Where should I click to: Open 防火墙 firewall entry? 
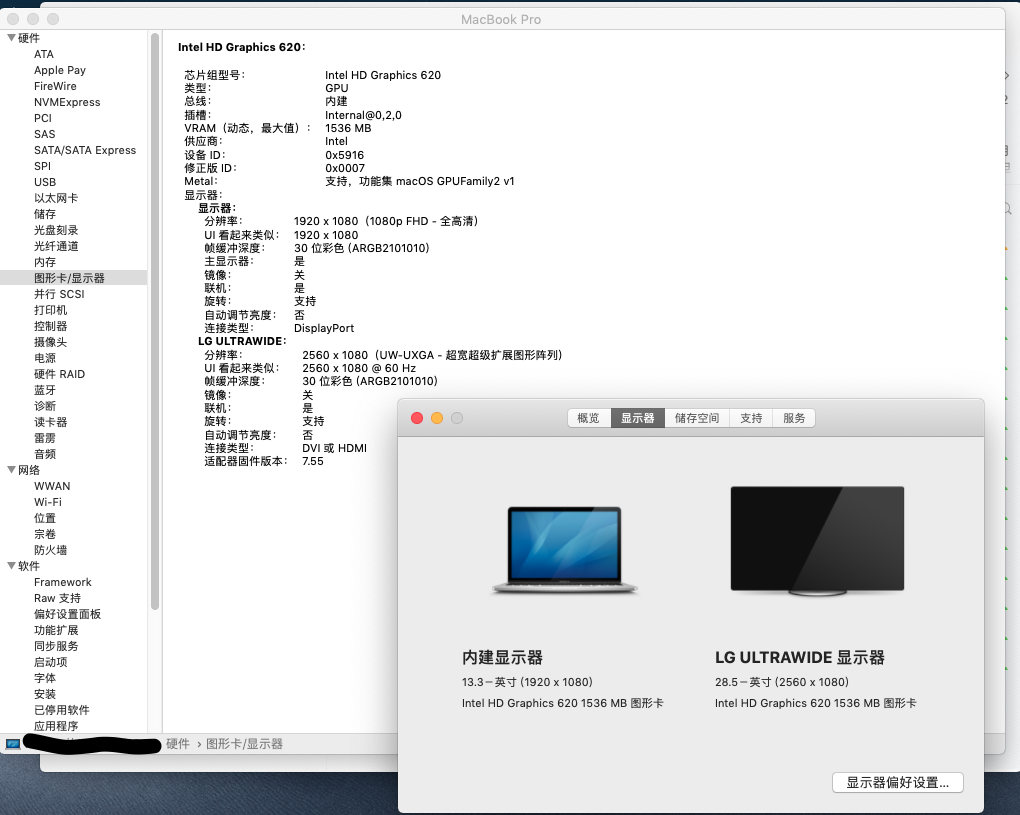50,550
